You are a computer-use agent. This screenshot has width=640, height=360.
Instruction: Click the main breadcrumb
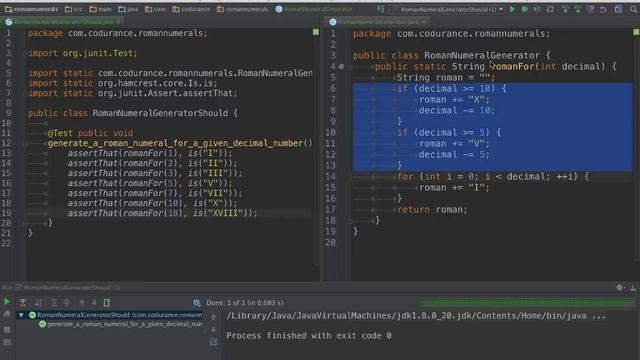coord(100,9)
